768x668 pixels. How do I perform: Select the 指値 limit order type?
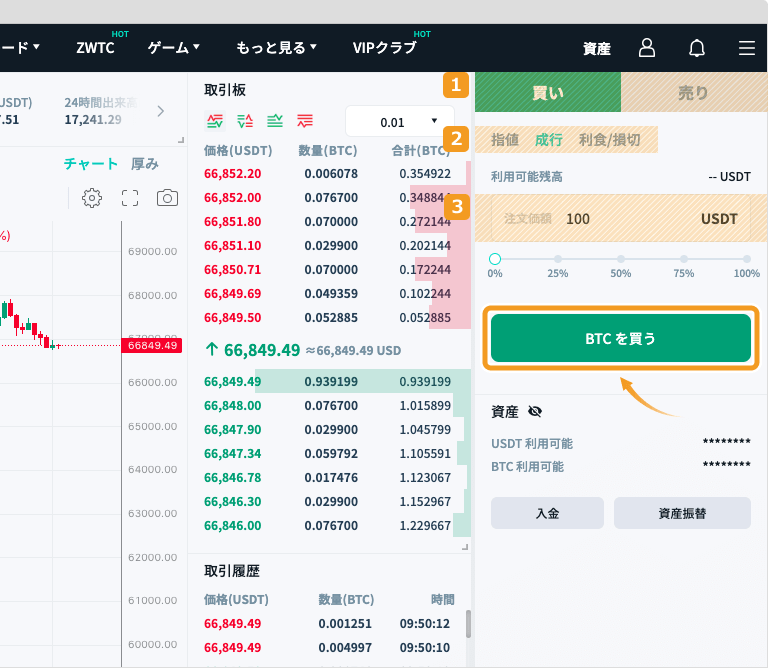coord(505,140)
